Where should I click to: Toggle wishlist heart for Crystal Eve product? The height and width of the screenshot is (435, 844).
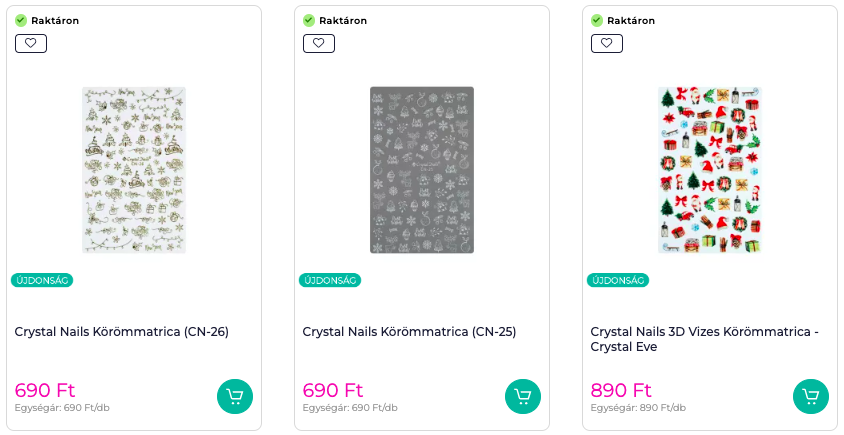point(607,43)
